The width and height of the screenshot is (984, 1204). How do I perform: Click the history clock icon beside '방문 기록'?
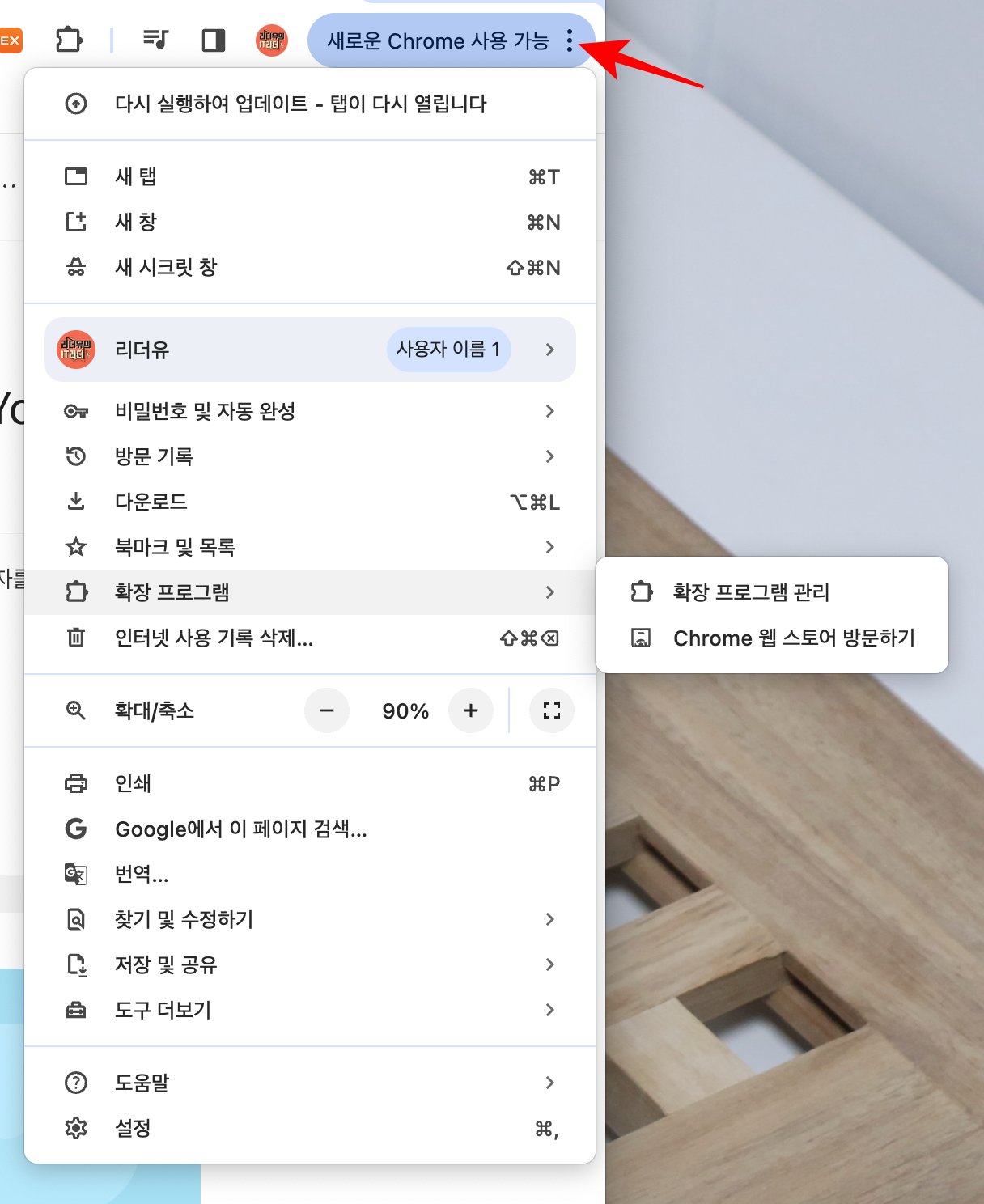click(x=76, y=456)
